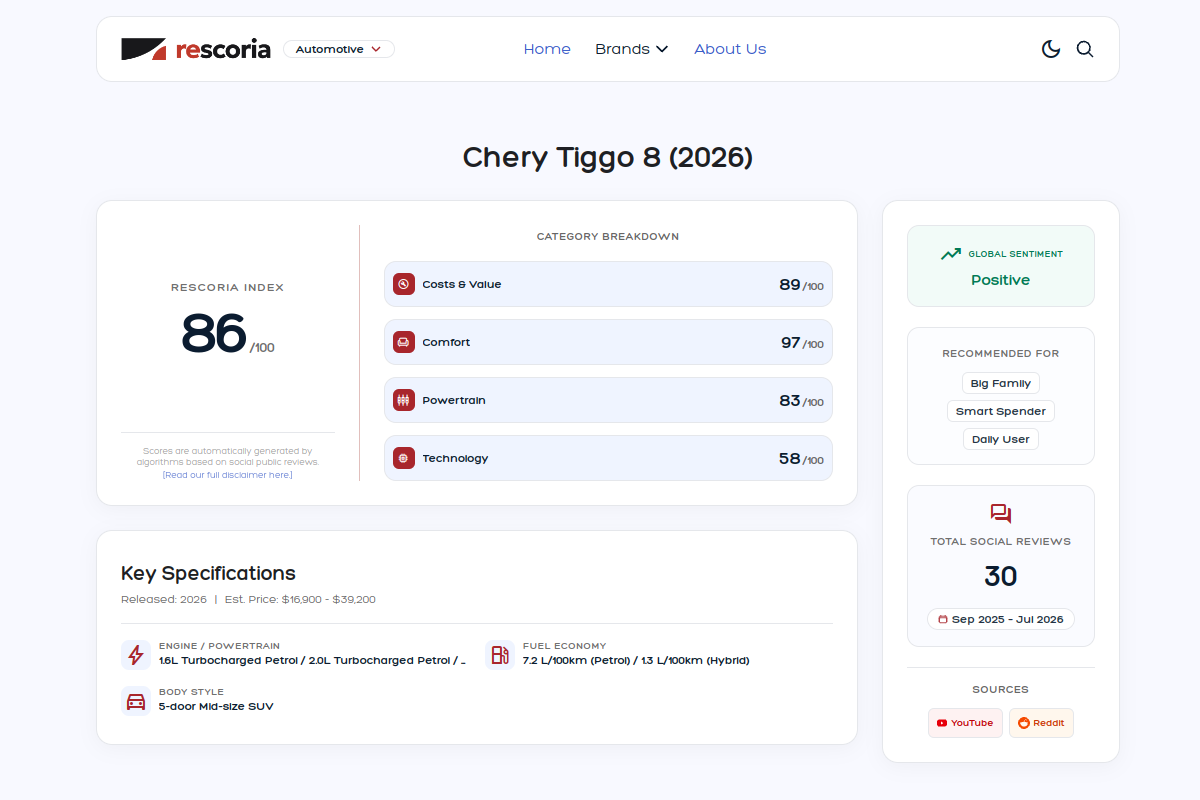Click the Key Specifications heading

click(x=208, y=573)
